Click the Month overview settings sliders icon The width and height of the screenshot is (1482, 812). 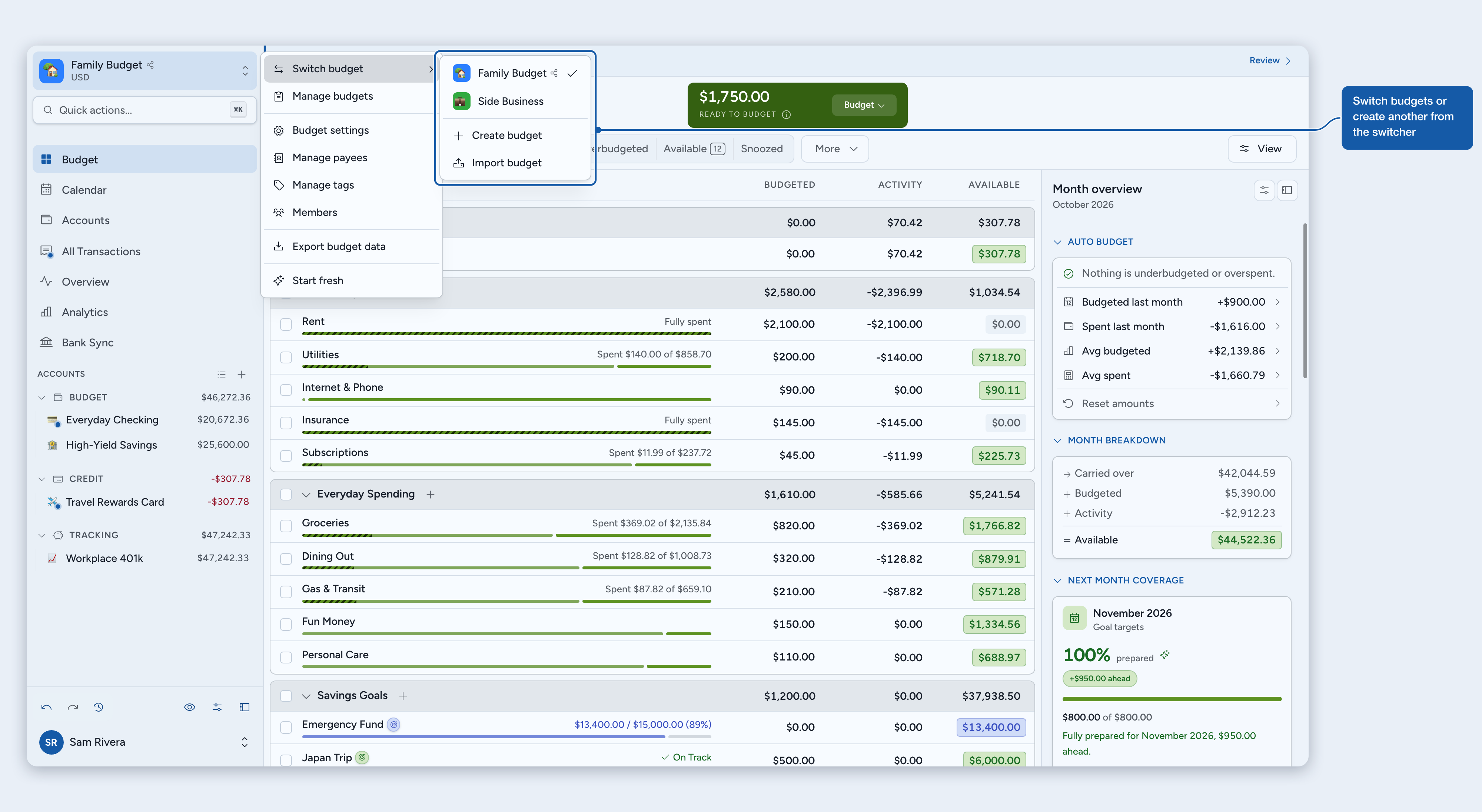[1264, 190]
